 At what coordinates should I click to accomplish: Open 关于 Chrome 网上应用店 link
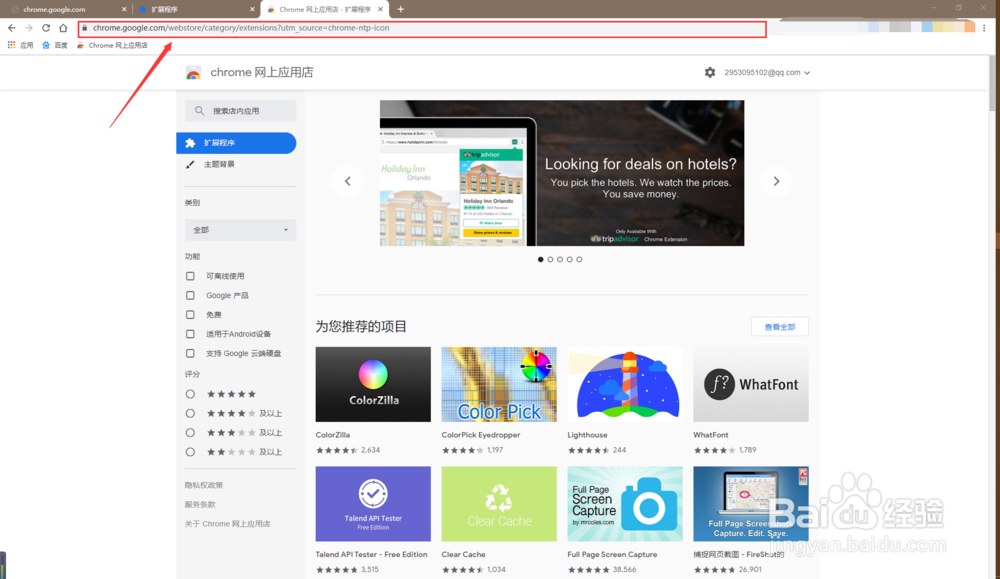pos(228,524)
